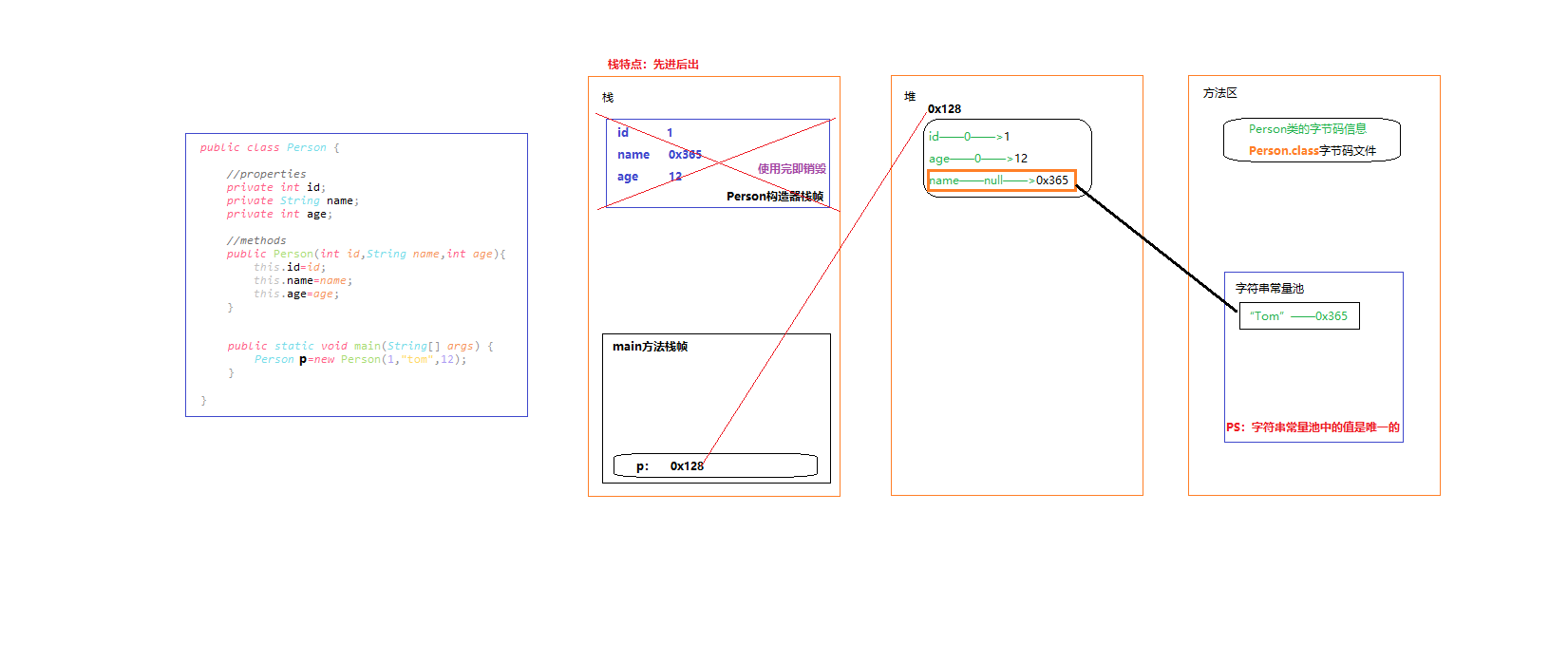Click the heap field 'id——0——>1'

pos(970,137)
